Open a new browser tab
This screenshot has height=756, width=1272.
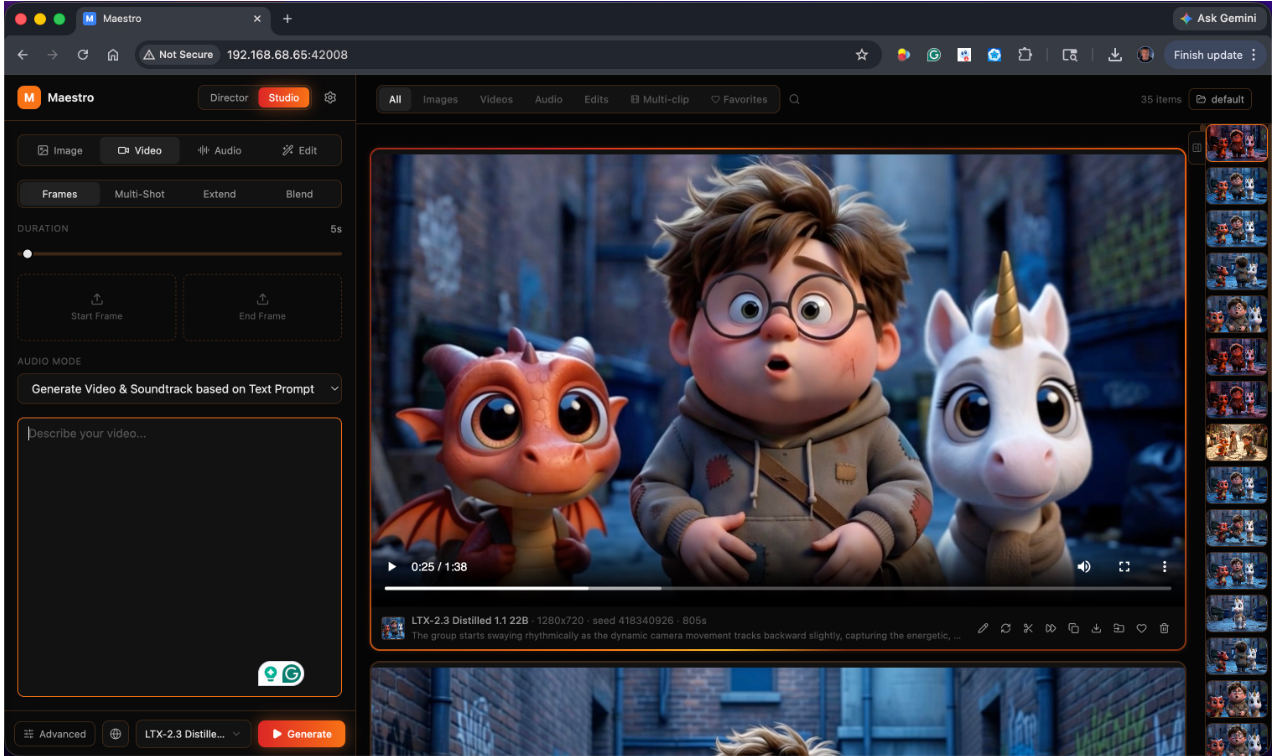287,19
